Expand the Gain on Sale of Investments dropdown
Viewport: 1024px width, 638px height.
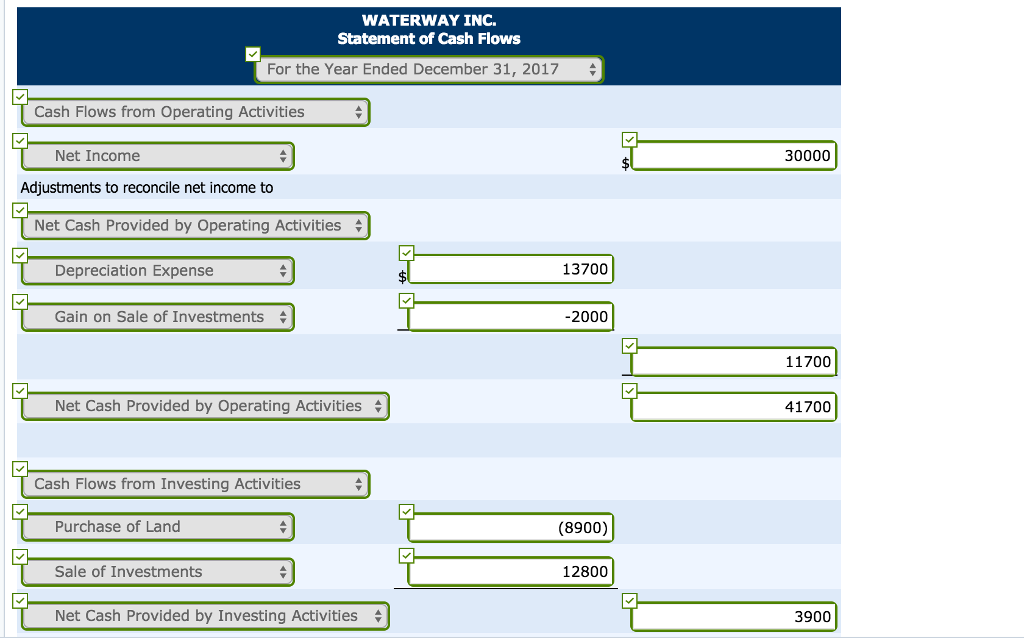click(x=157, y=316)
